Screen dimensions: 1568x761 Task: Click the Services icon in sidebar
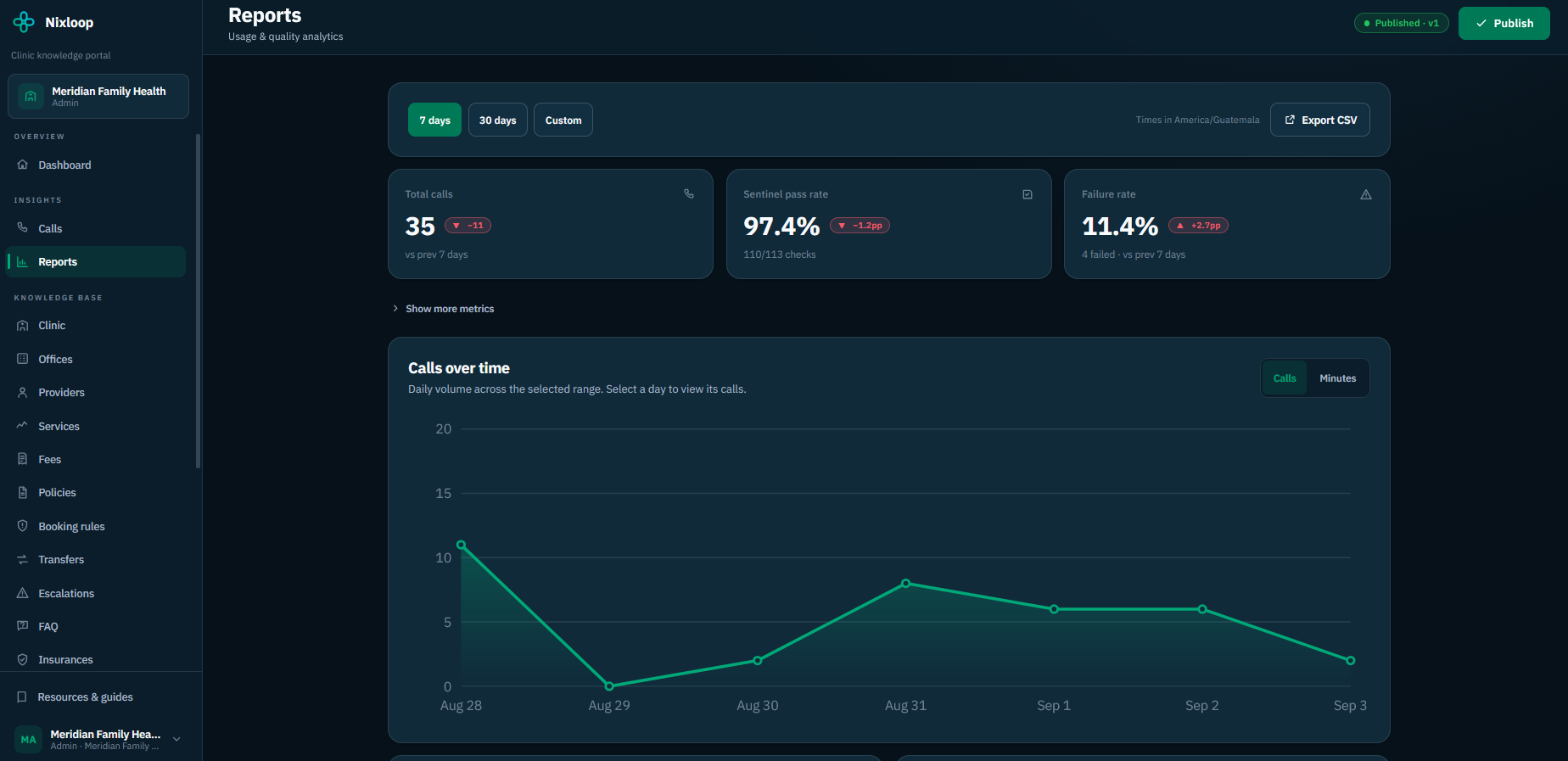tap(23, 425)
